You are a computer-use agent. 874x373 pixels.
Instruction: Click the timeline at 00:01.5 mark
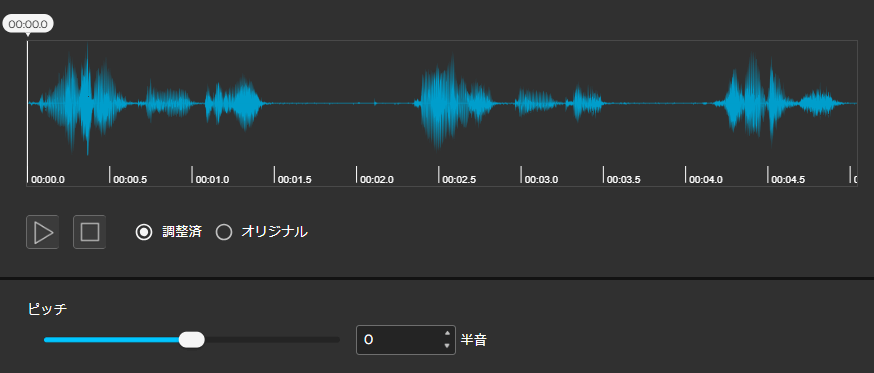click(x=294, y=180)
